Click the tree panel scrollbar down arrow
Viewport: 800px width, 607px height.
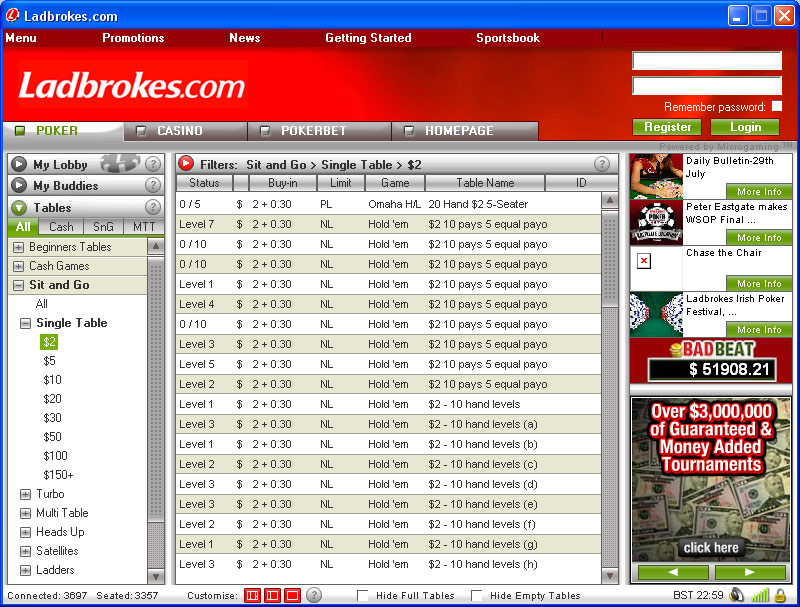coord(156,576)
